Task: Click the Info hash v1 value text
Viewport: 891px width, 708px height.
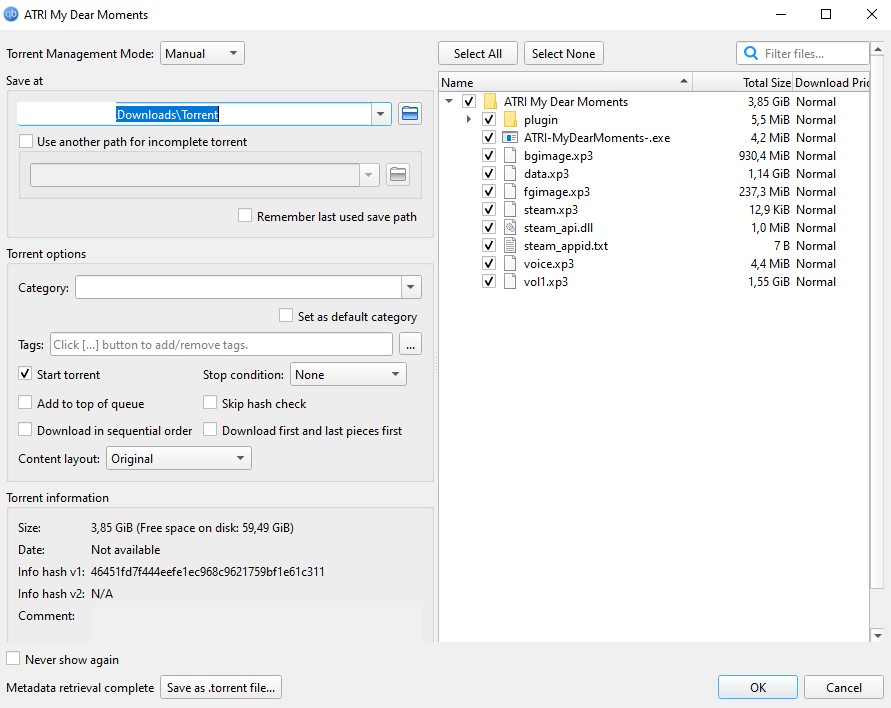Action: (207, 572)
